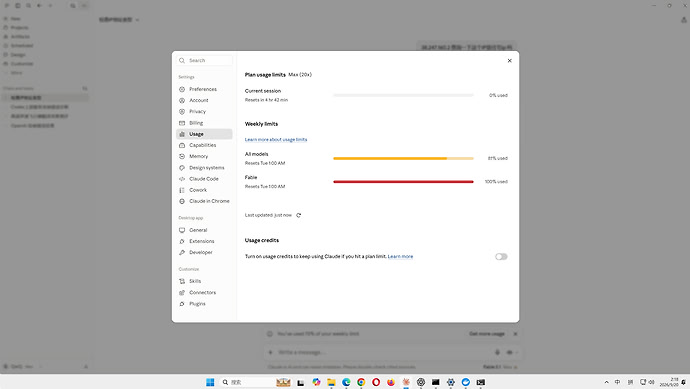
Task: Close the settings dialog
Action: (510, 61)
